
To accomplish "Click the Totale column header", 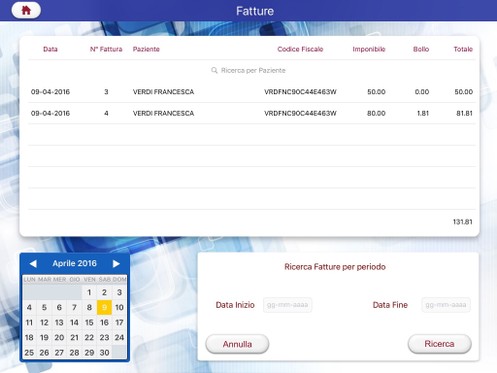I will [463, 49].
